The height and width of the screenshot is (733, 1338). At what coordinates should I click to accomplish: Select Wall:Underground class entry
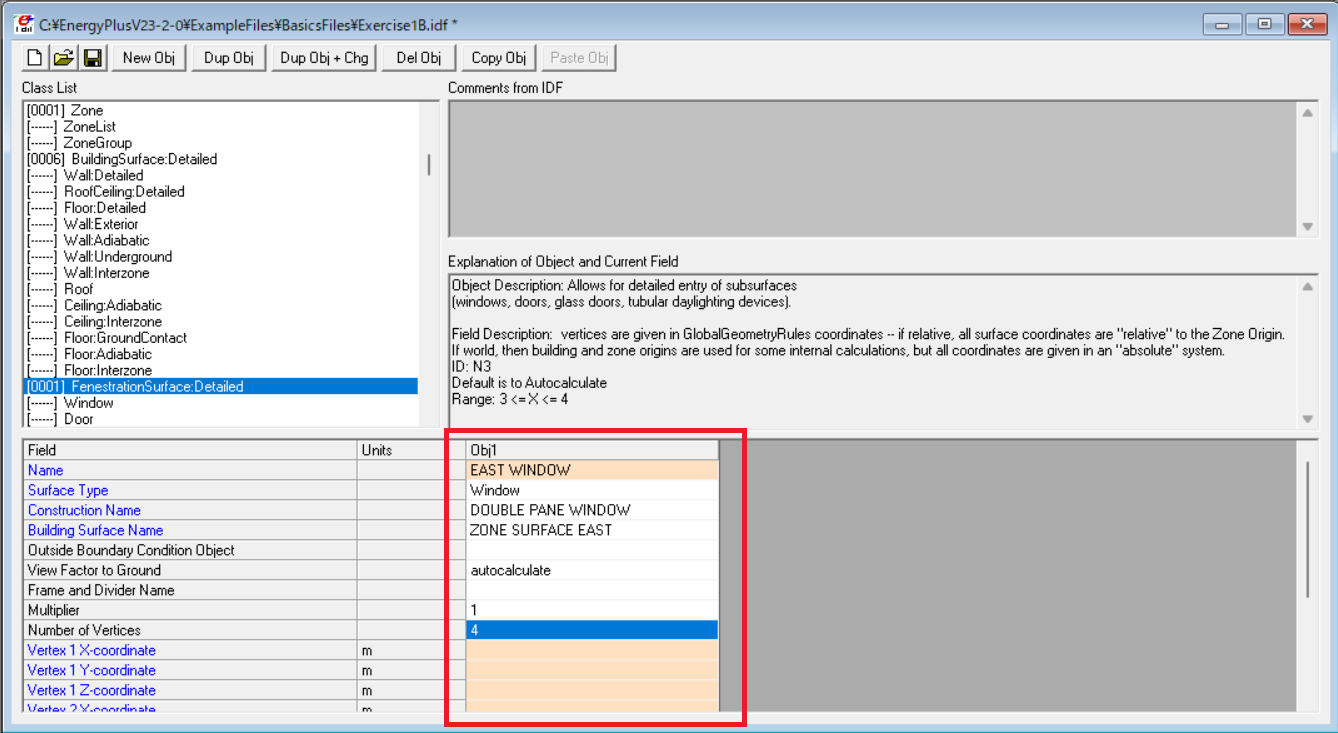(x=221, y=256)
